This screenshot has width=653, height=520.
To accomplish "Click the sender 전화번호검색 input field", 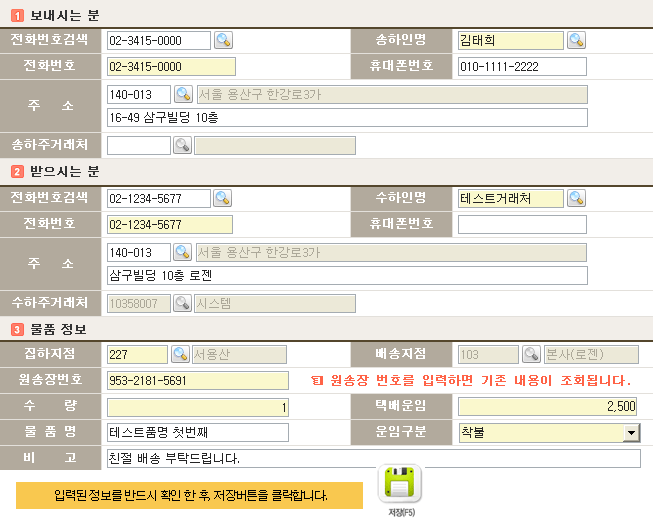I will [159, 40].
